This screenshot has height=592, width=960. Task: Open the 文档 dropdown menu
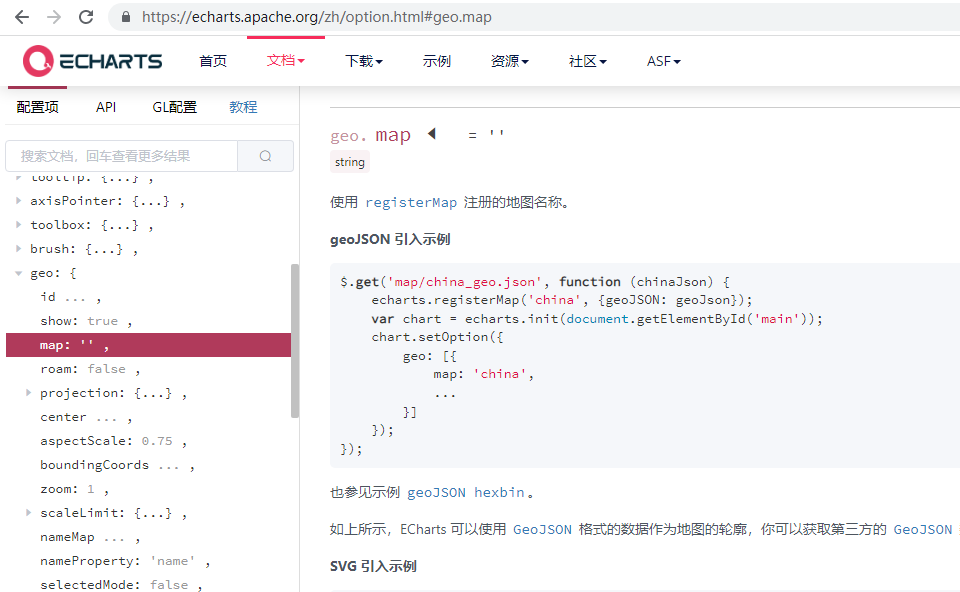(x=285, y=61)
